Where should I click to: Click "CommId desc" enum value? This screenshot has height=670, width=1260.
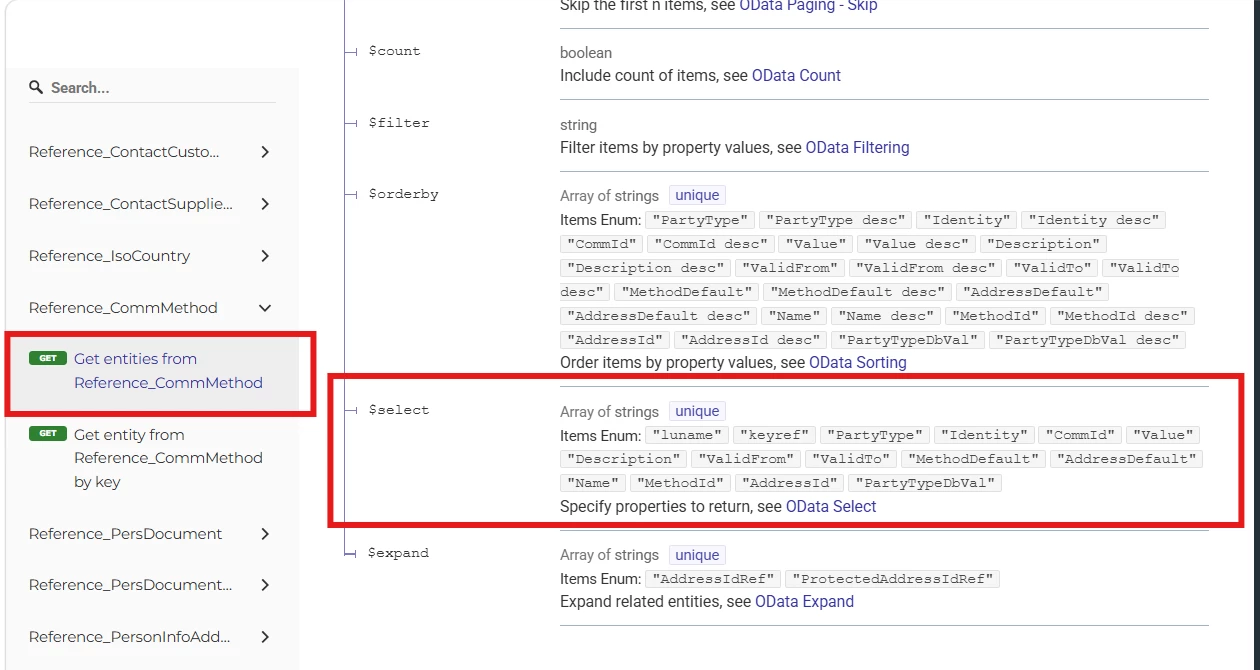click(710, 244)
